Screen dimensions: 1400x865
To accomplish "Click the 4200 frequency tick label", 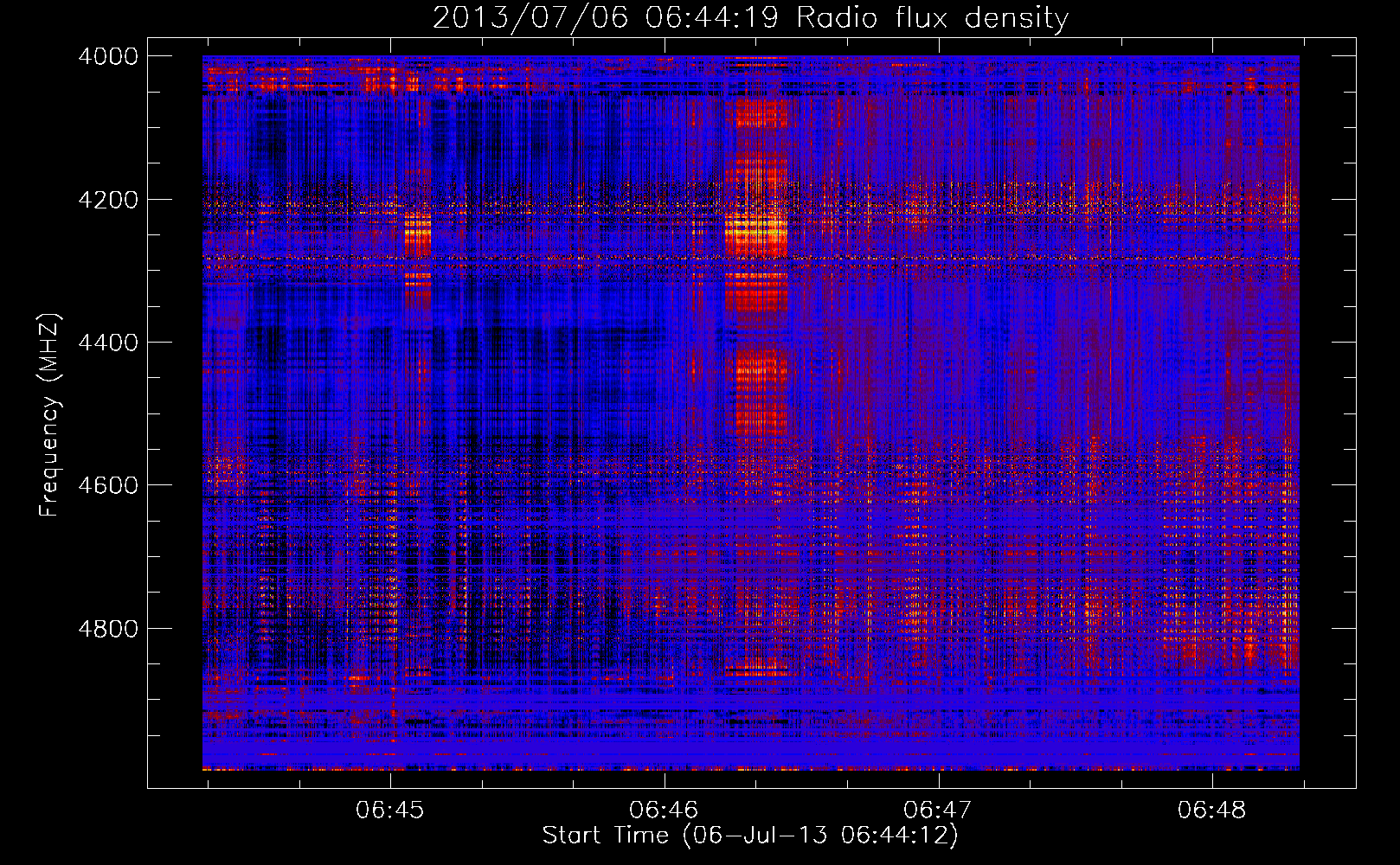I will click(x=108, y=200).
